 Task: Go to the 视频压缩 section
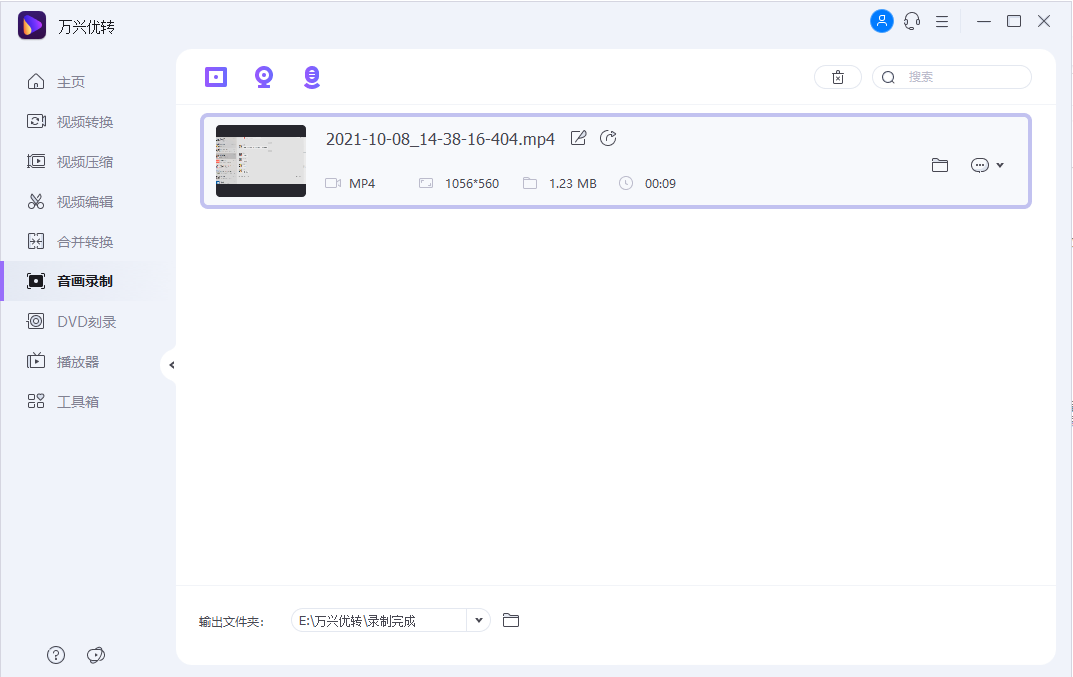(x=85, y=162)
